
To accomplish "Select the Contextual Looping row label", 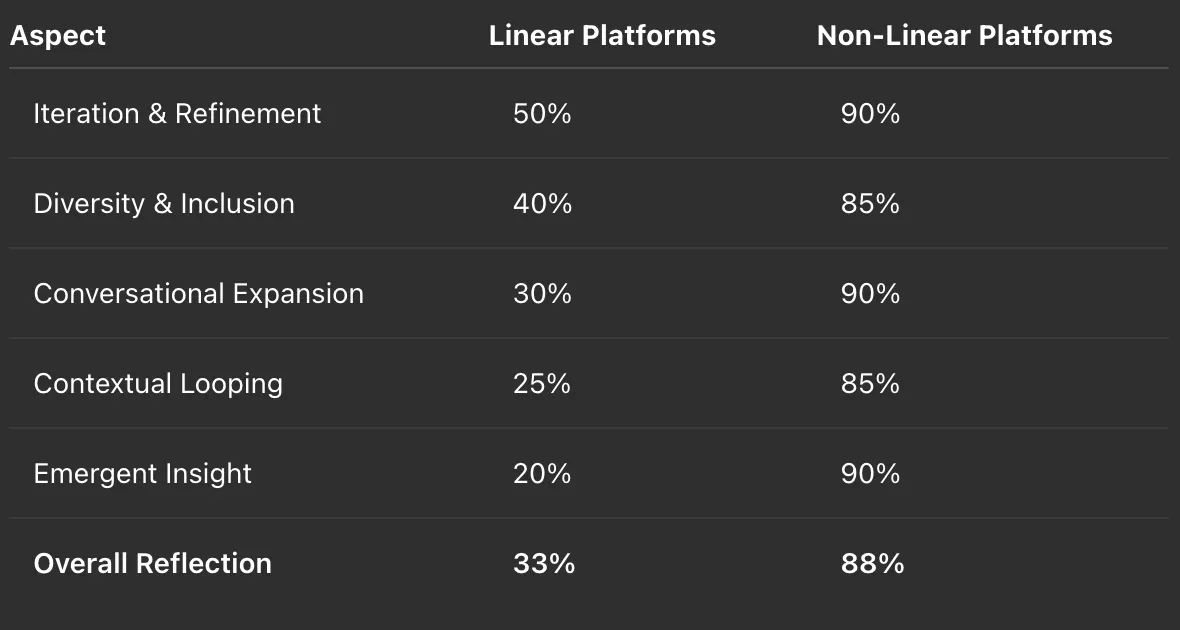I will point(158,384).
